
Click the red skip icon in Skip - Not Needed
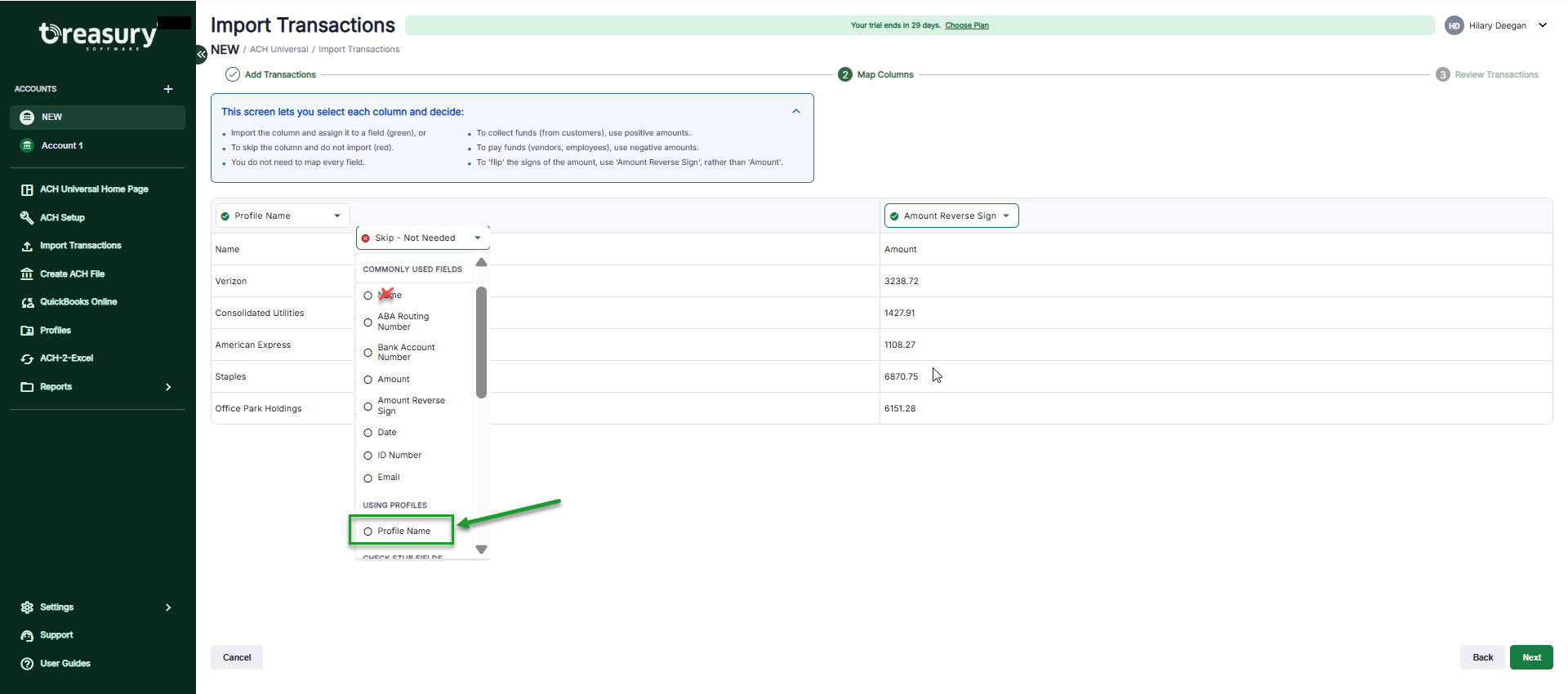click(366, 238)
